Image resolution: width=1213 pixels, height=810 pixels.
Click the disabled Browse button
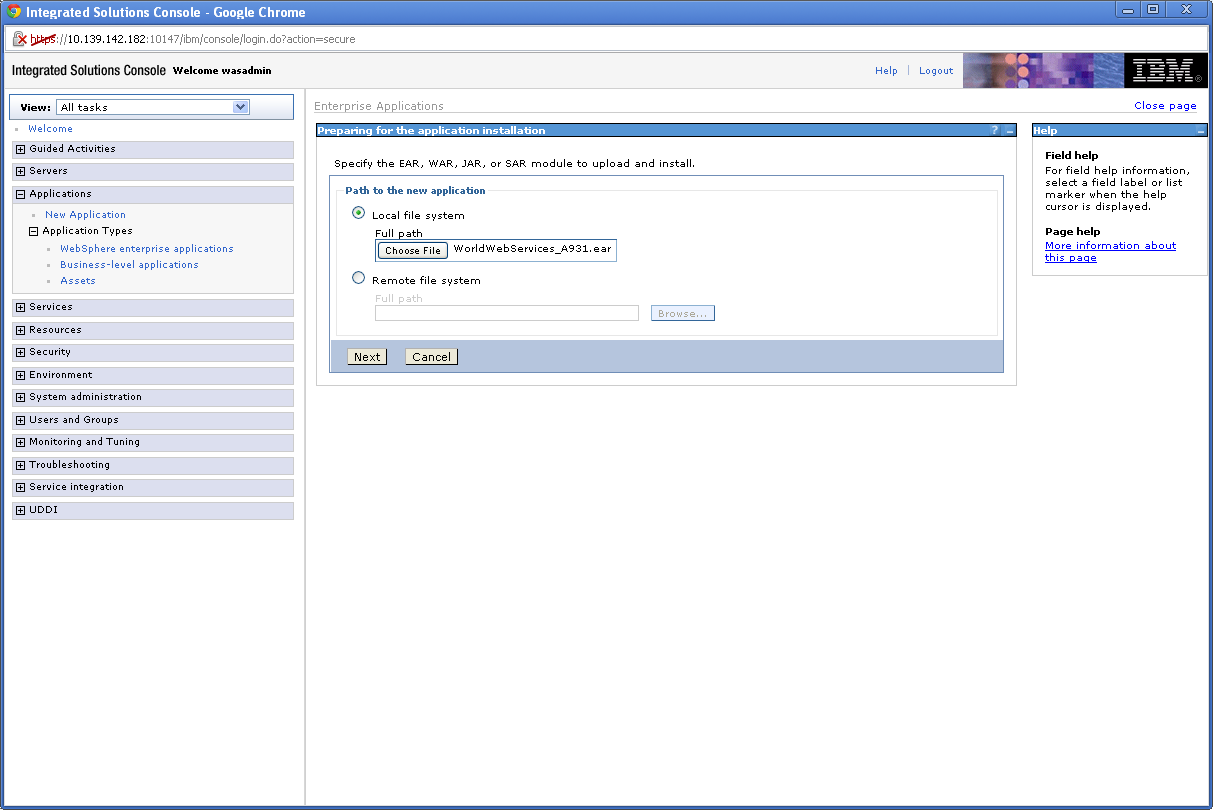pos(683,313)
